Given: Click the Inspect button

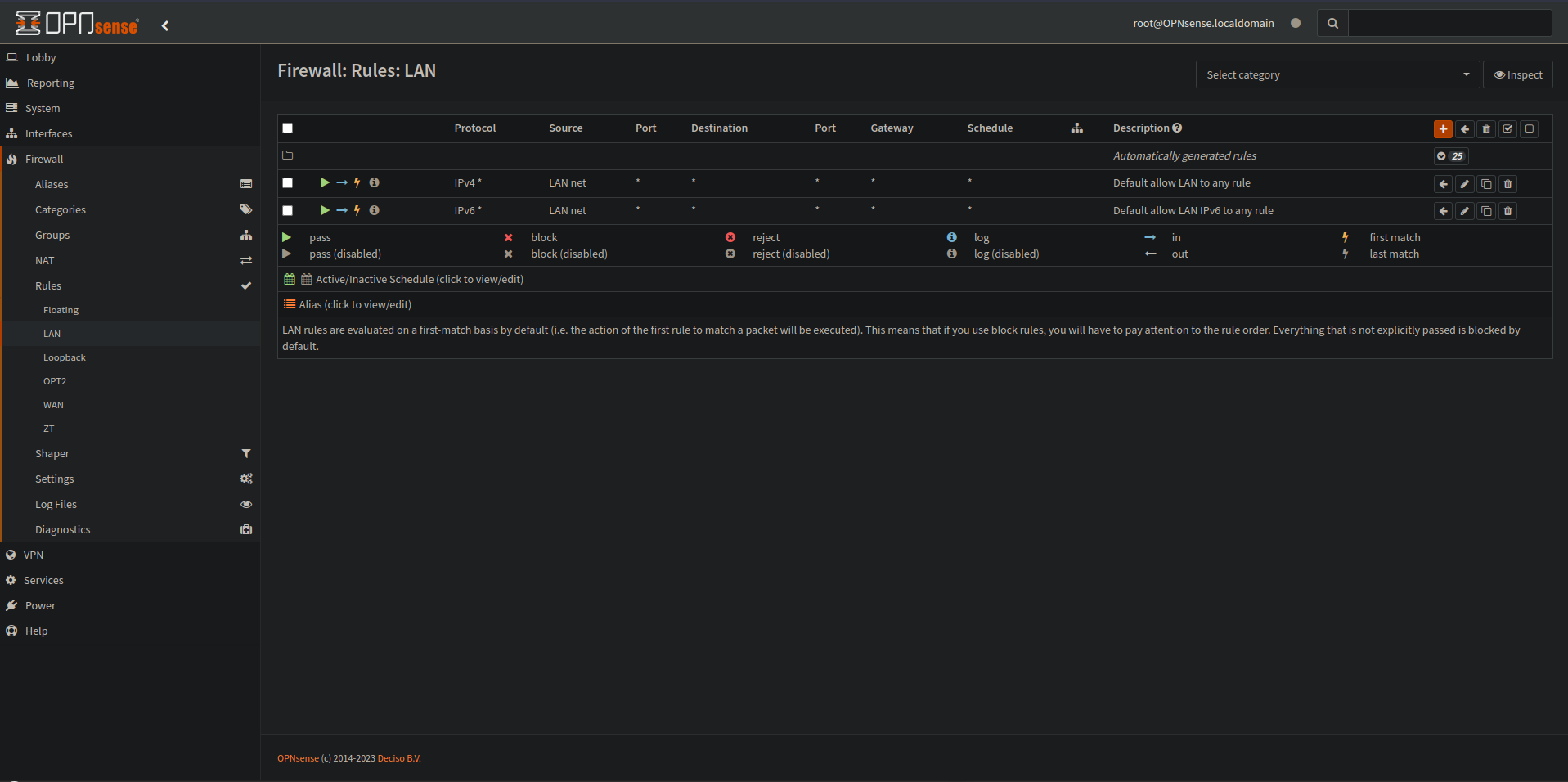Looking at the screenshot, I should pyautogui.click(x=1518, y=74).
